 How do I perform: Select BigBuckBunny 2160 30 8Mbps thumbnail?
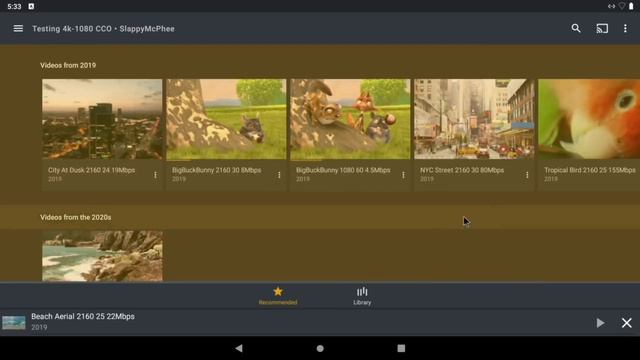pyautogui.click(x=226, y=119)
